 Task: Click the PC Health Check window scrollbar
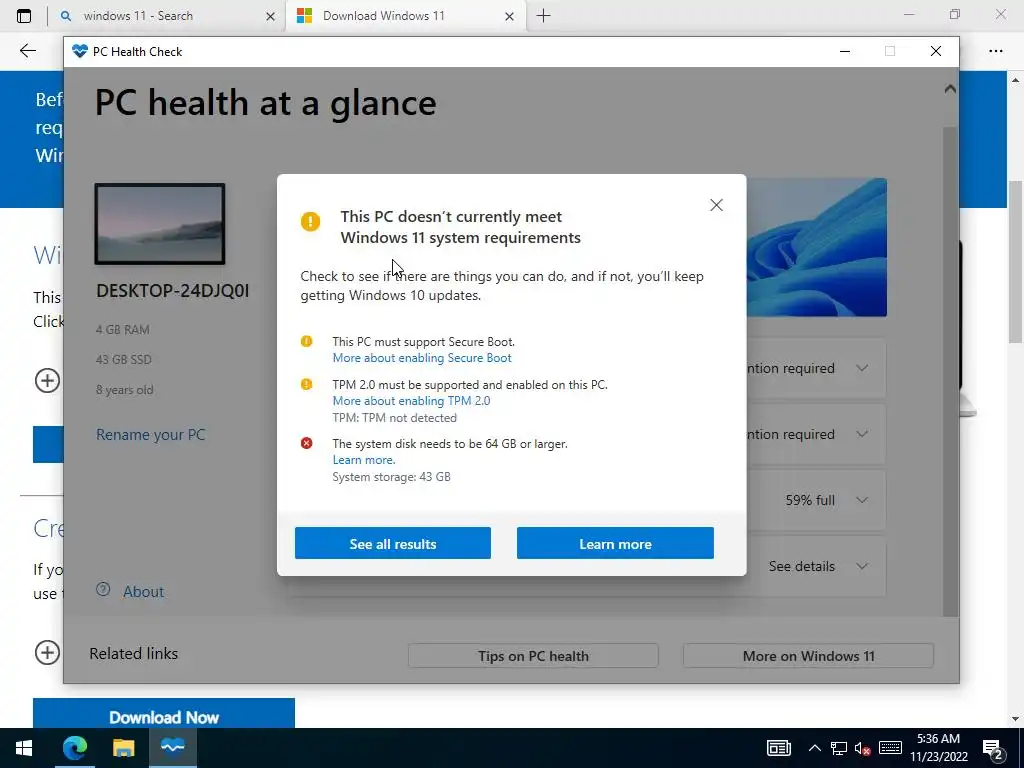coord(950,371)
